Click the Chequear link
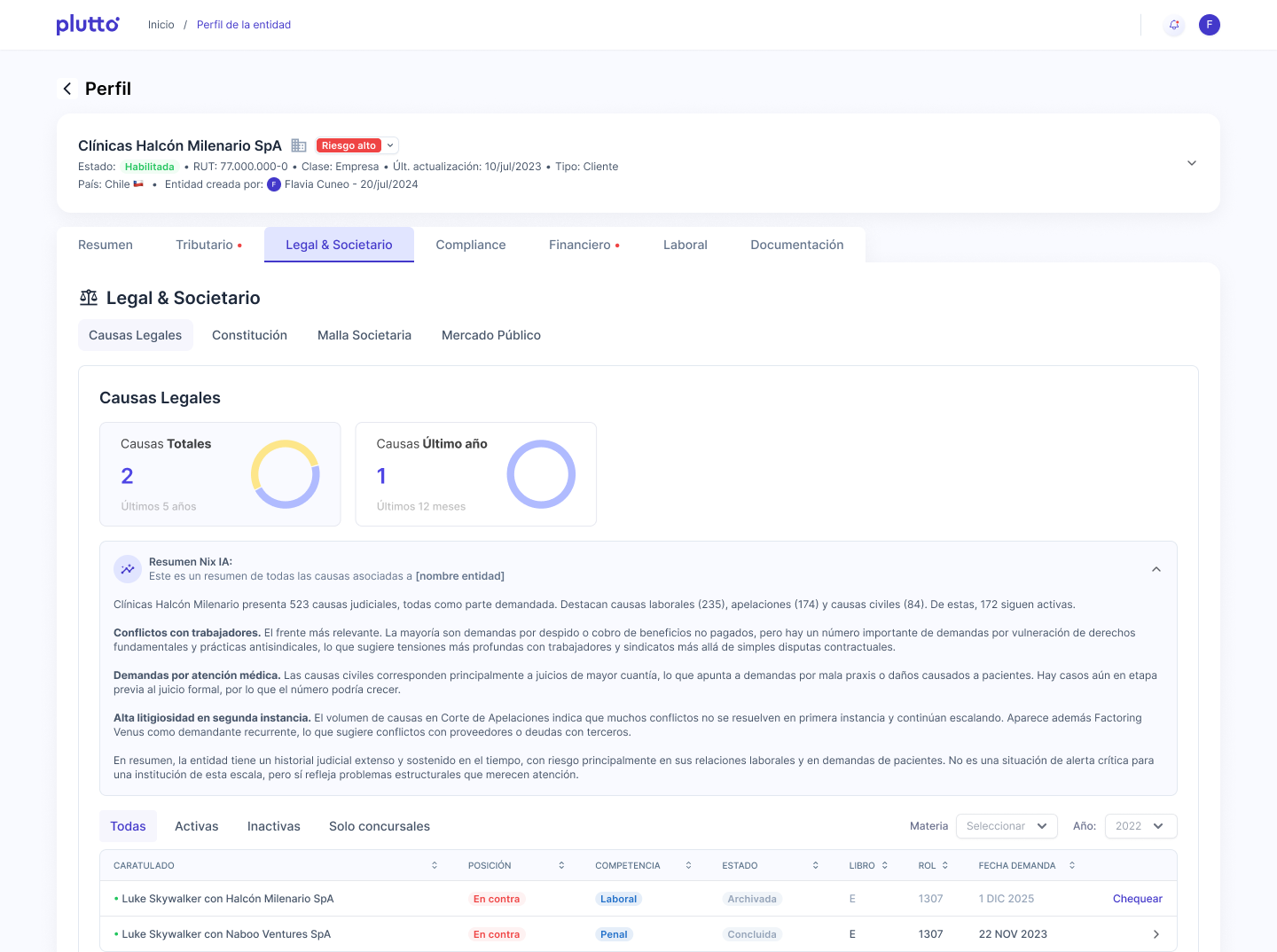This screenshot has height=952, width=1277. click(x=1138, y=899)
